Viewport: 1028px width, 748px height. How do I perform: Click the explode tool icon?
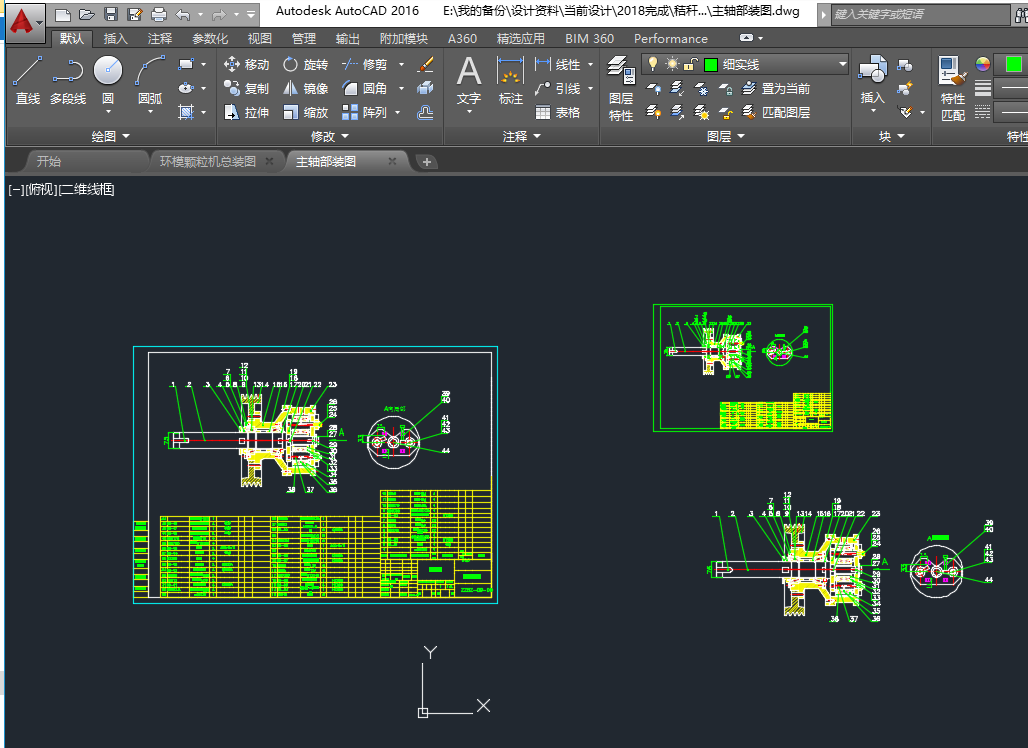click(x=425, y=88)
